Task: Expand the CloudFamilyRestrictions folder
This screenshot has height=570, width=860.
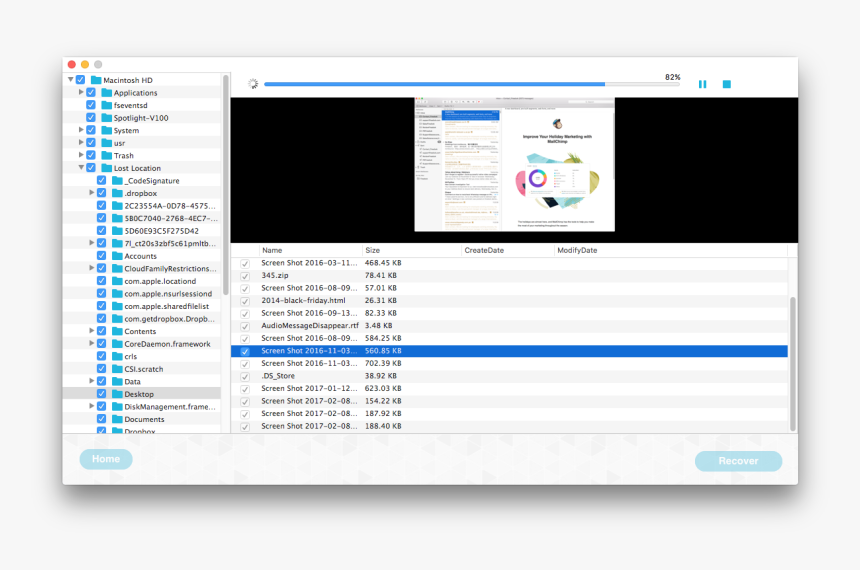Action: 92,268
